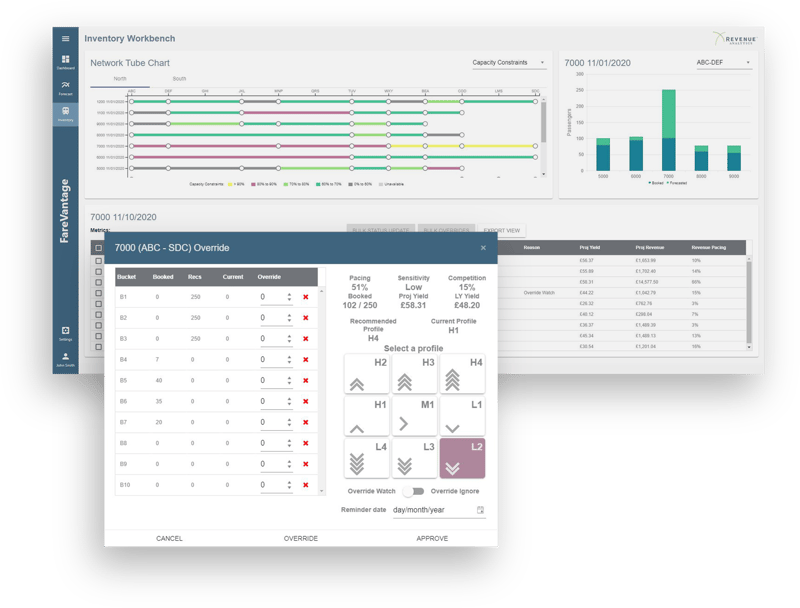Click the Reminder date input field
The height and width of the screenshot is (608, 800).
point(439,510)
